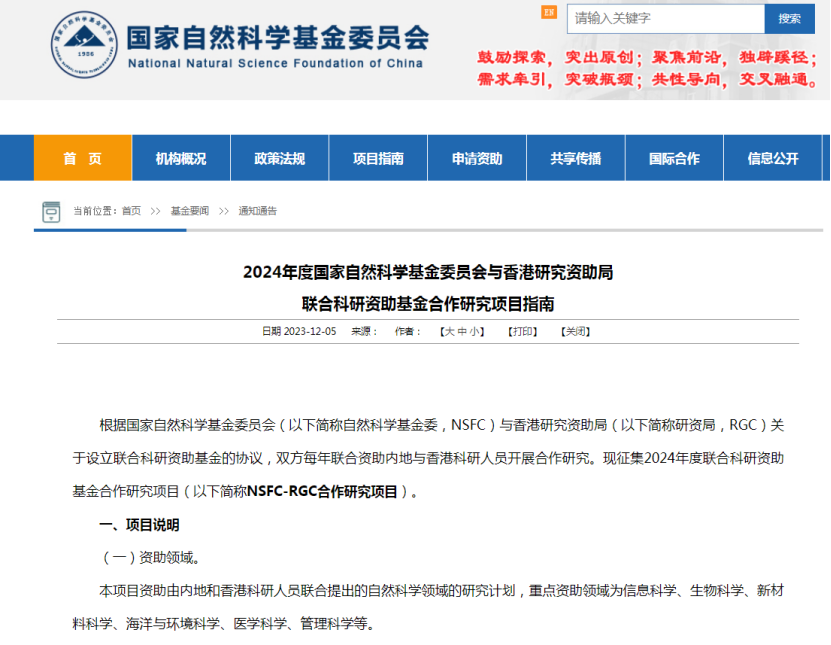Click the 首页 breadcrumb link
Screen dimensions: 831x645
(131, 211)
